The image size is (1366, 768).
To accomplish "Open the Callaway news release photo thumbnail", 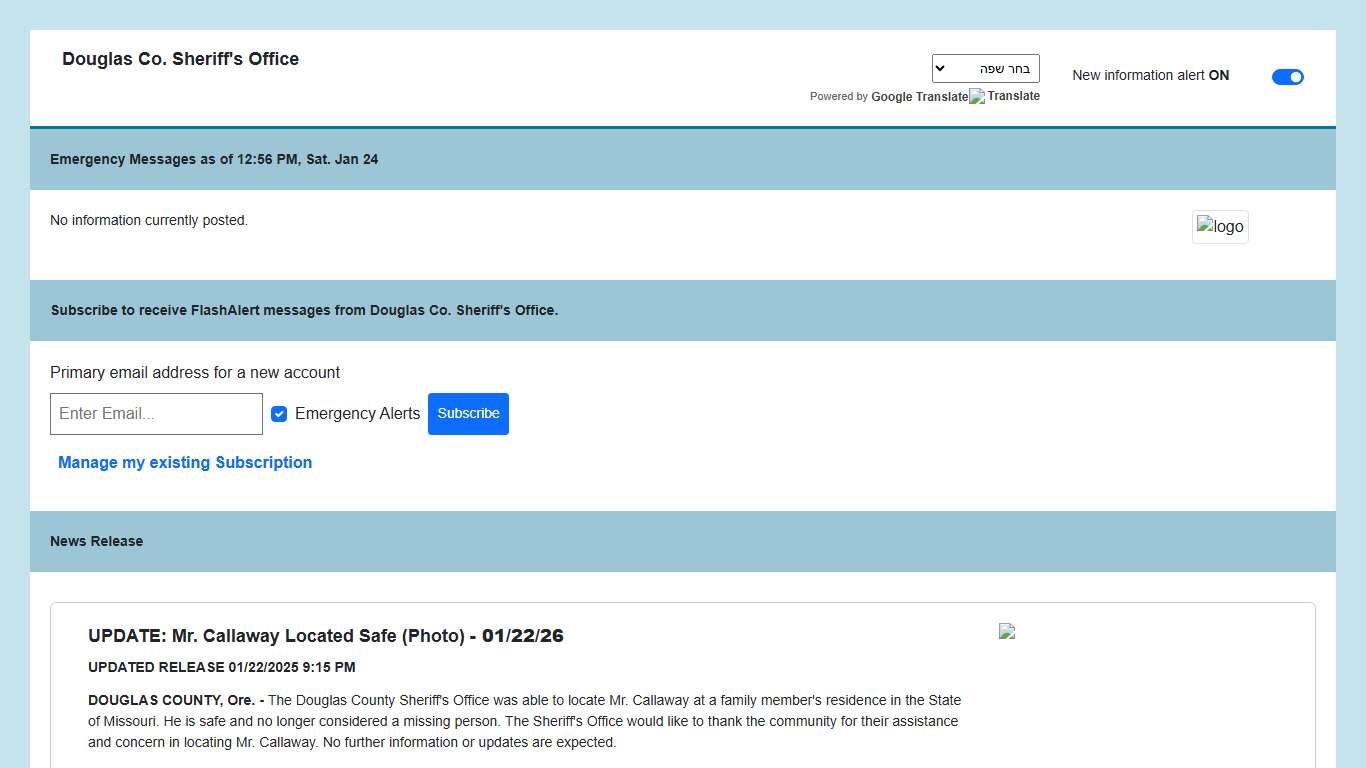I will [x=1007, y=631].
